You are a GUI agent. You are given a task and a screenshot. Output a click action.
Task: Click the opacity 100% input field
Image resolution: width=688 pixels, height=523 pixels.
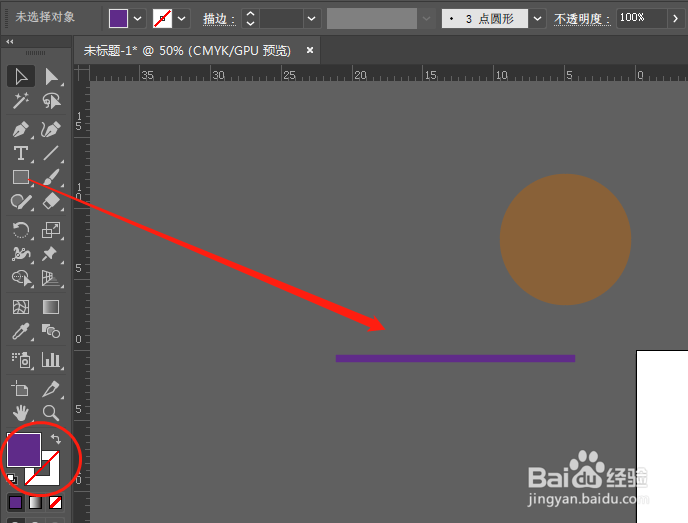(x=641, y=19)
